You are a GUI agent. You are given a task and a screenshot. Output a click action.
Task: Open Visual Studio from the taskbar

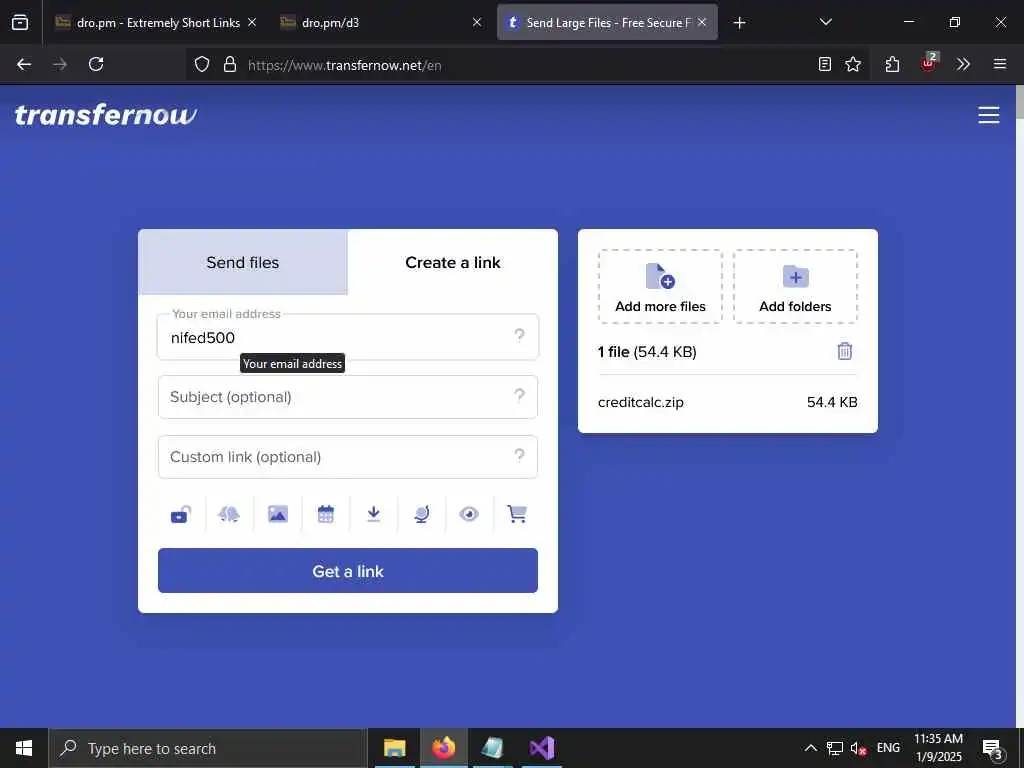tap(542, 748)
